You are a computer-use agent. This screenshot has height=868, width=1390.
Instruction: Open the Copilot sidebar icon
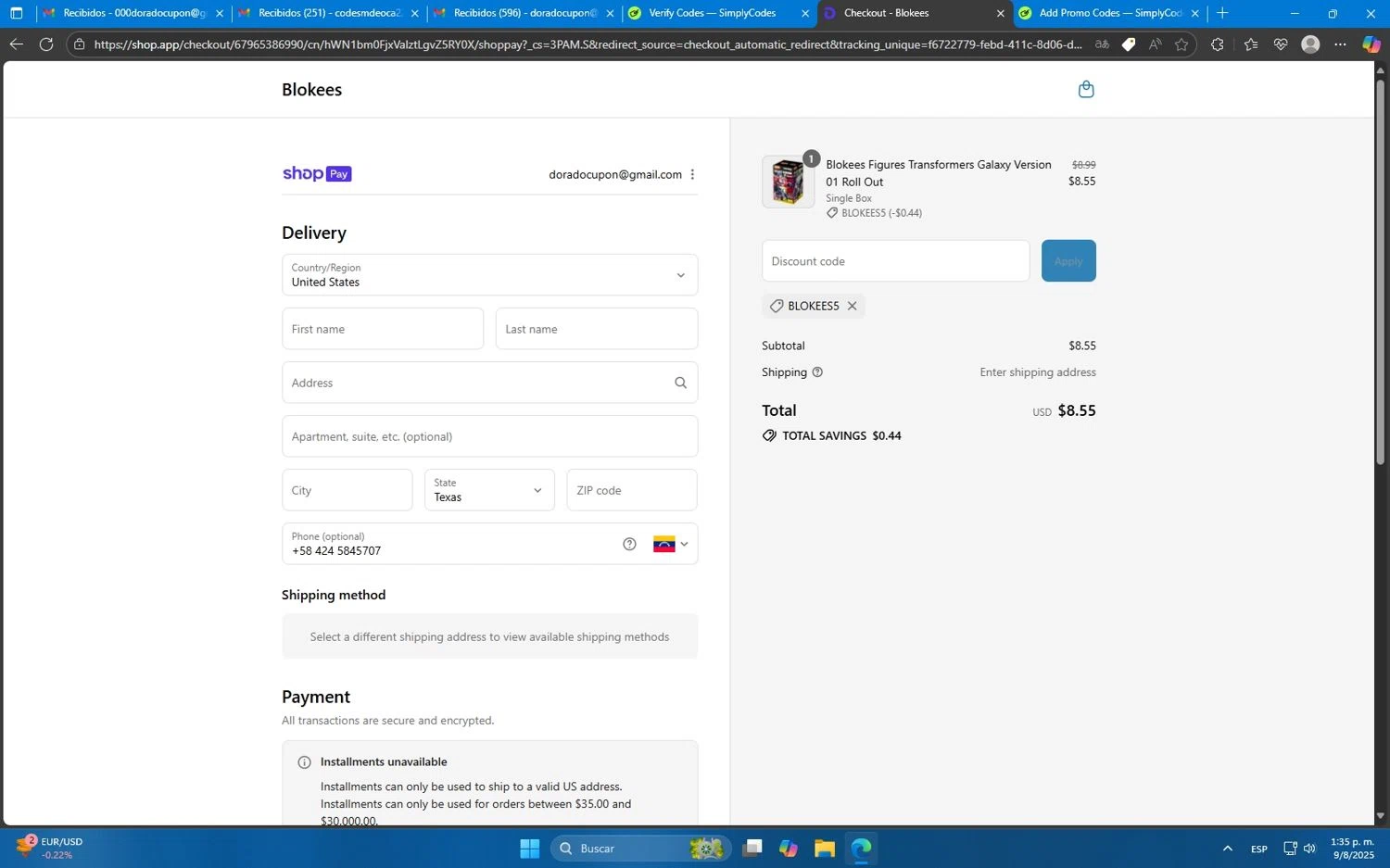coord(1371,44)
